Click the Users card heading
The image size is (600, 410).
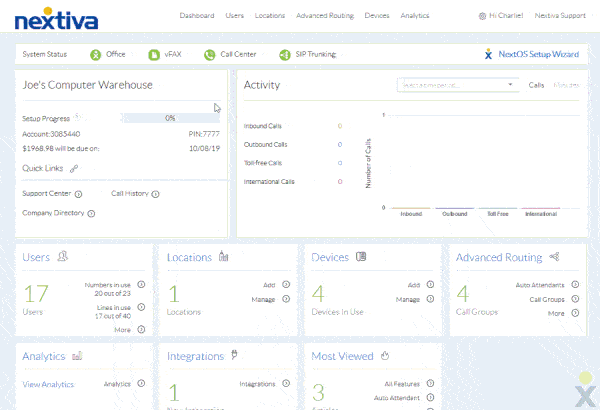click(36, 257)
